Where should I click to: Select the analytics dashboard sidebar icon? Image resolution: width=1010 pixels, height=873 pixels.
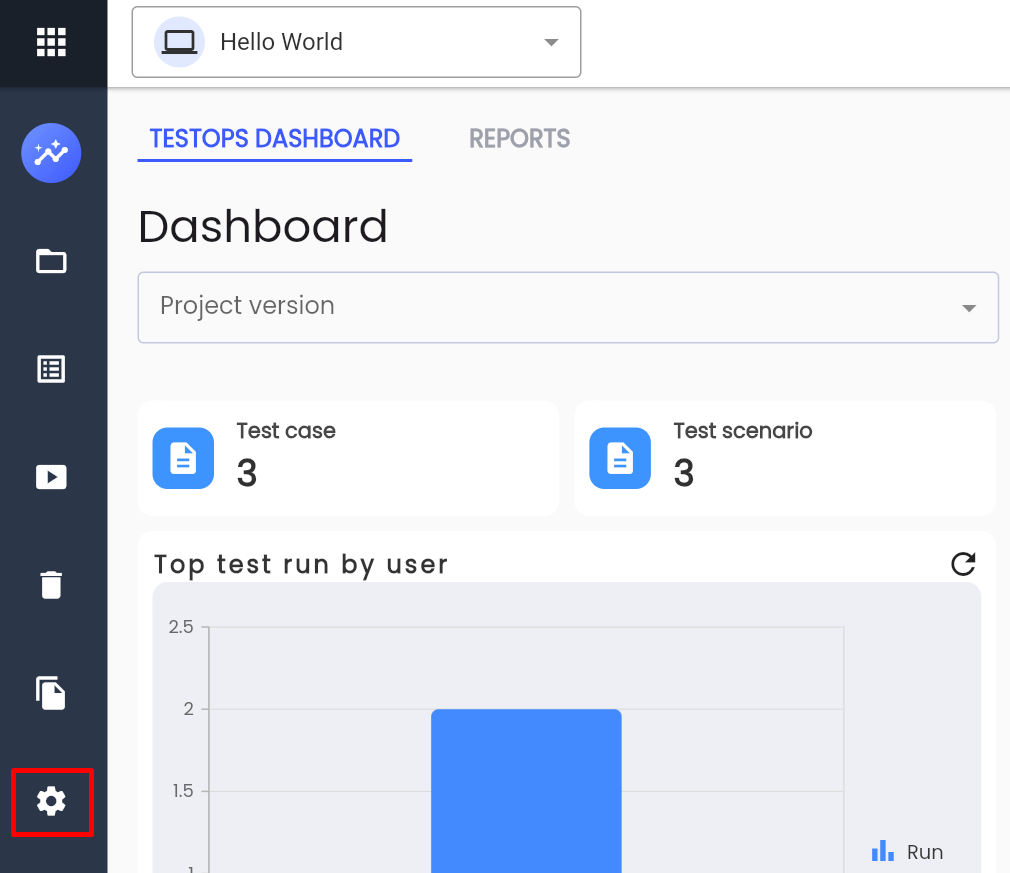tap(51, 153)
